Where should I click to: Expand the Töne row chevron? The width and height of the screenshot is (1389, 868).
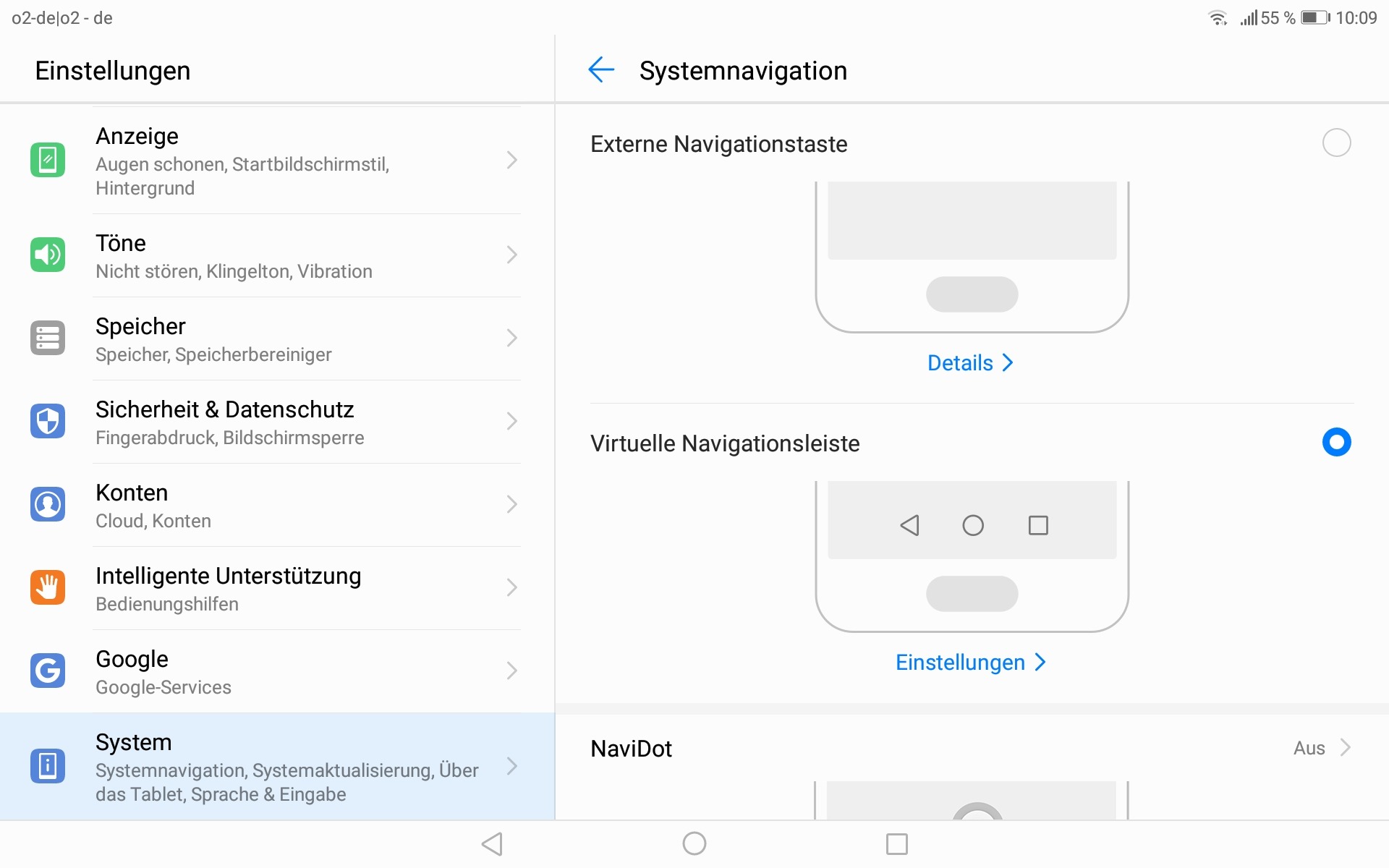[511, 255]
